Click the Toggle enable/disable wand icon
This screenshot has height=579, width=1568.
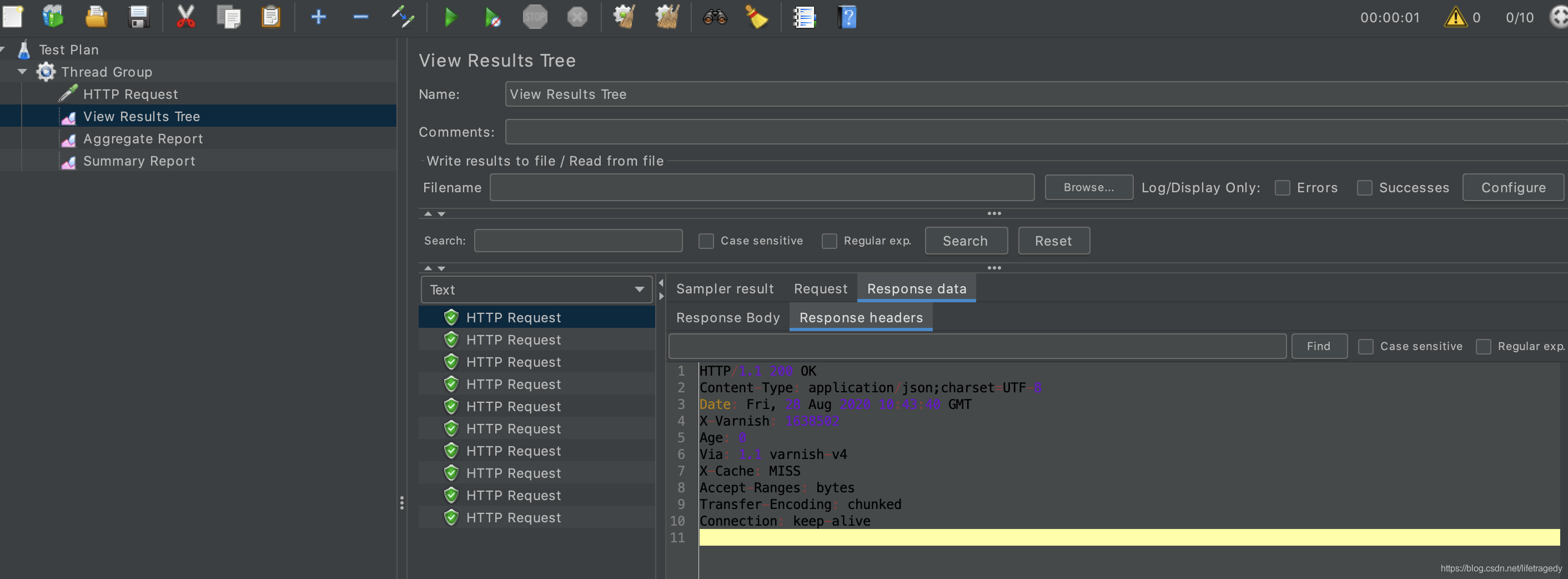(x=403, y=17)
